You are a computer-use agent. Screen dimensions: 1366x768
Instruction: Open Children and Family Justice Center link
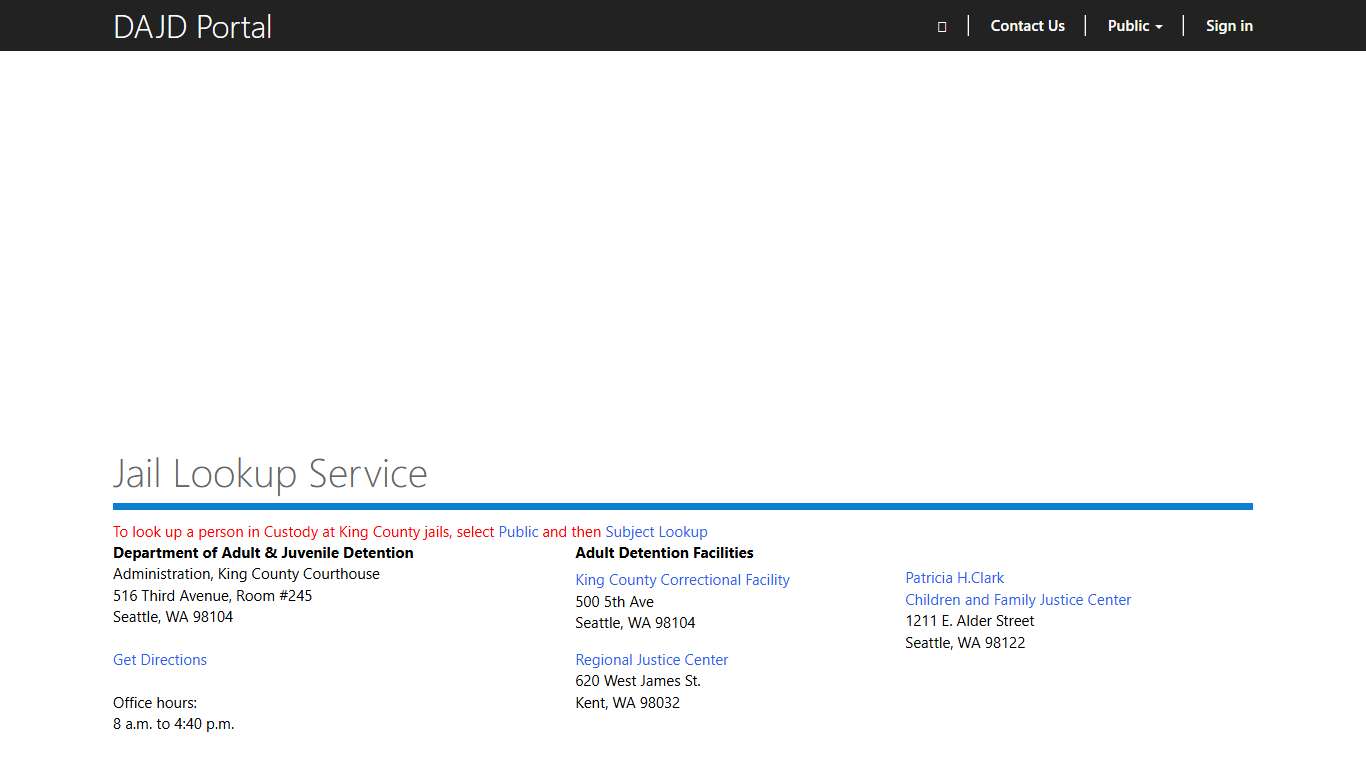[x=1018, y=600]
